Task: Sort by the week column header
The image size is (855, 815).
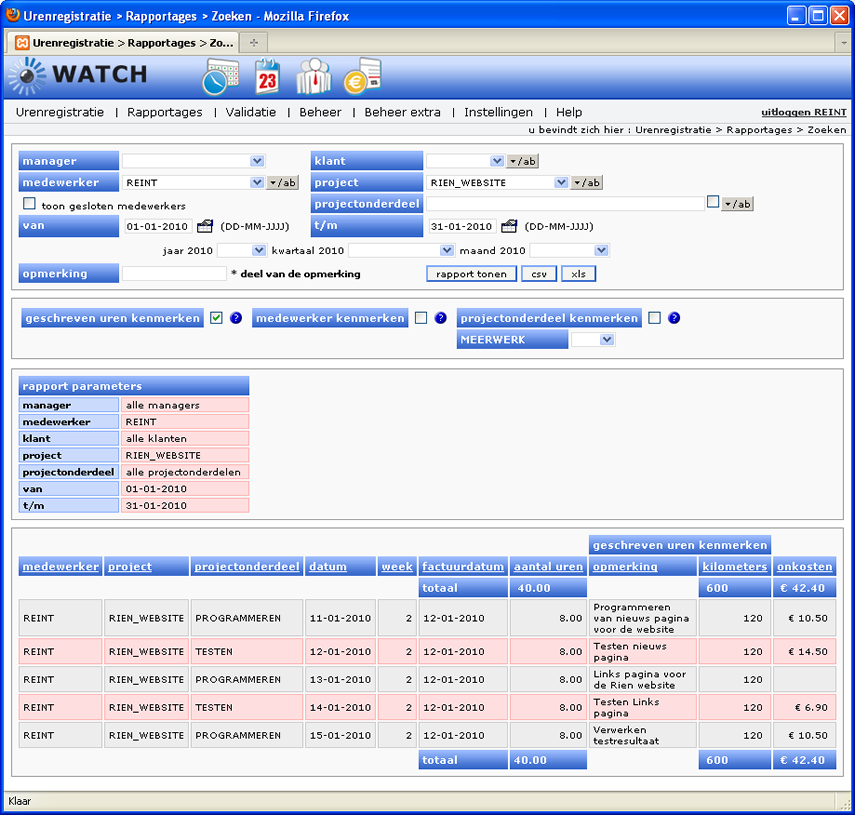Action: [397, 566]
